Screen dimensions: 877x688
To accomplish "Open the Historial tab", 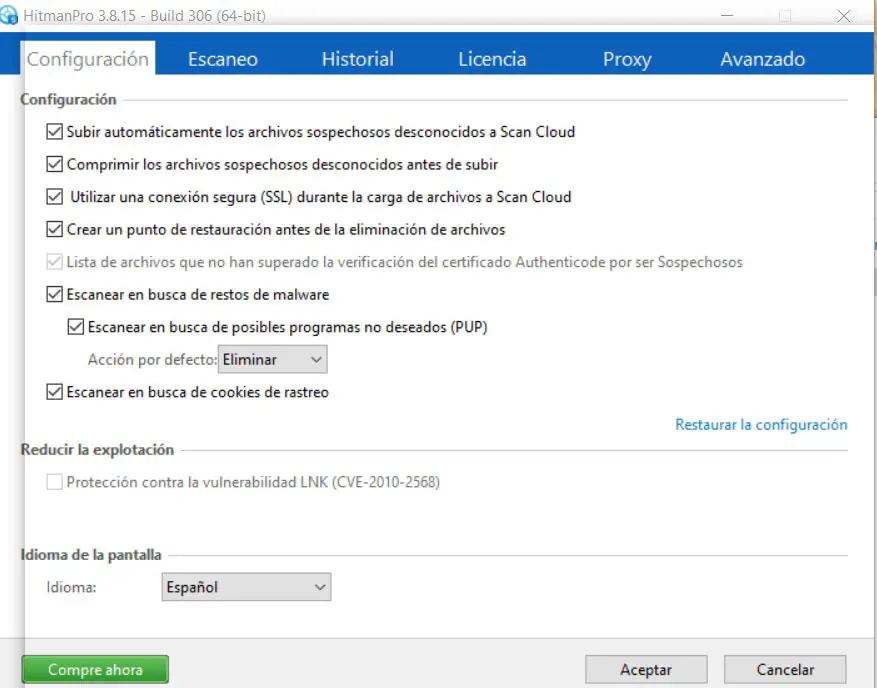I will pos(357,59).
